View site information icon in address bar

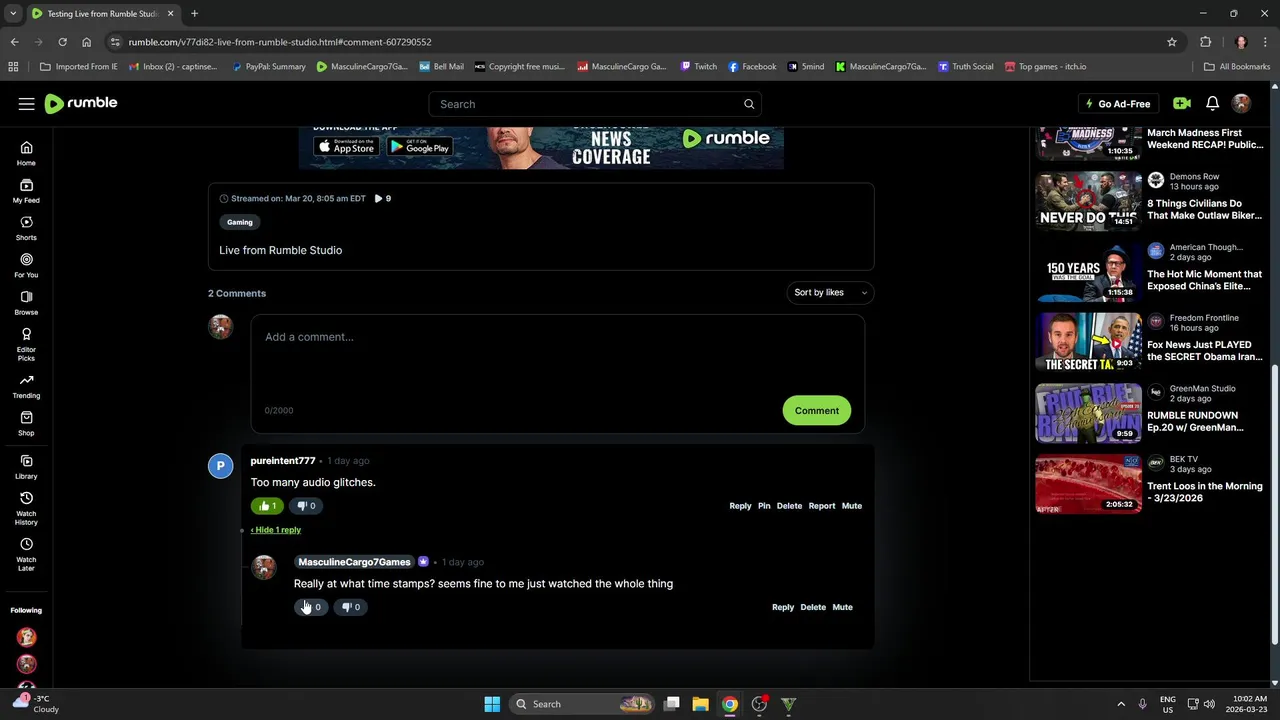115,42
